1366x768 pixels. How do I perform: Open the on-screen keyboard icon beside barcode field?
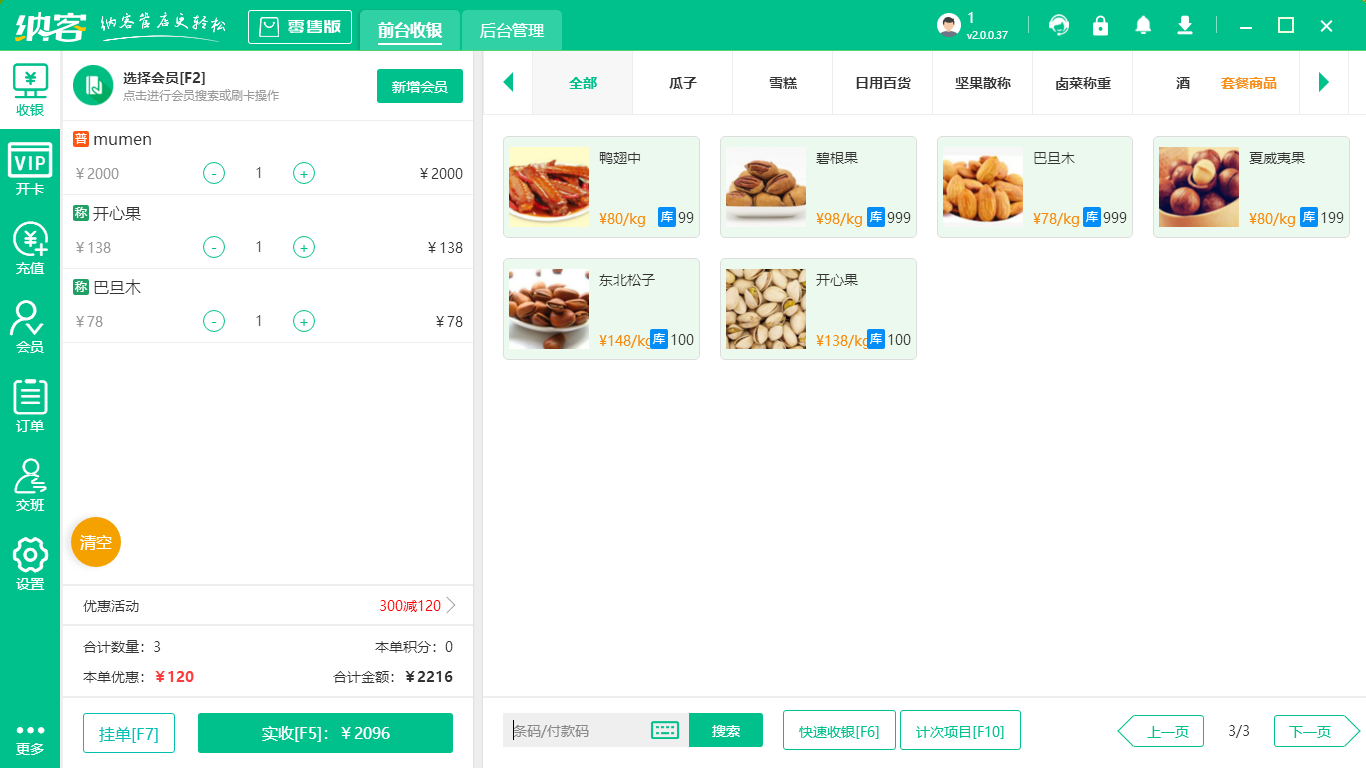pyautogui.click(x=665, y=730)
